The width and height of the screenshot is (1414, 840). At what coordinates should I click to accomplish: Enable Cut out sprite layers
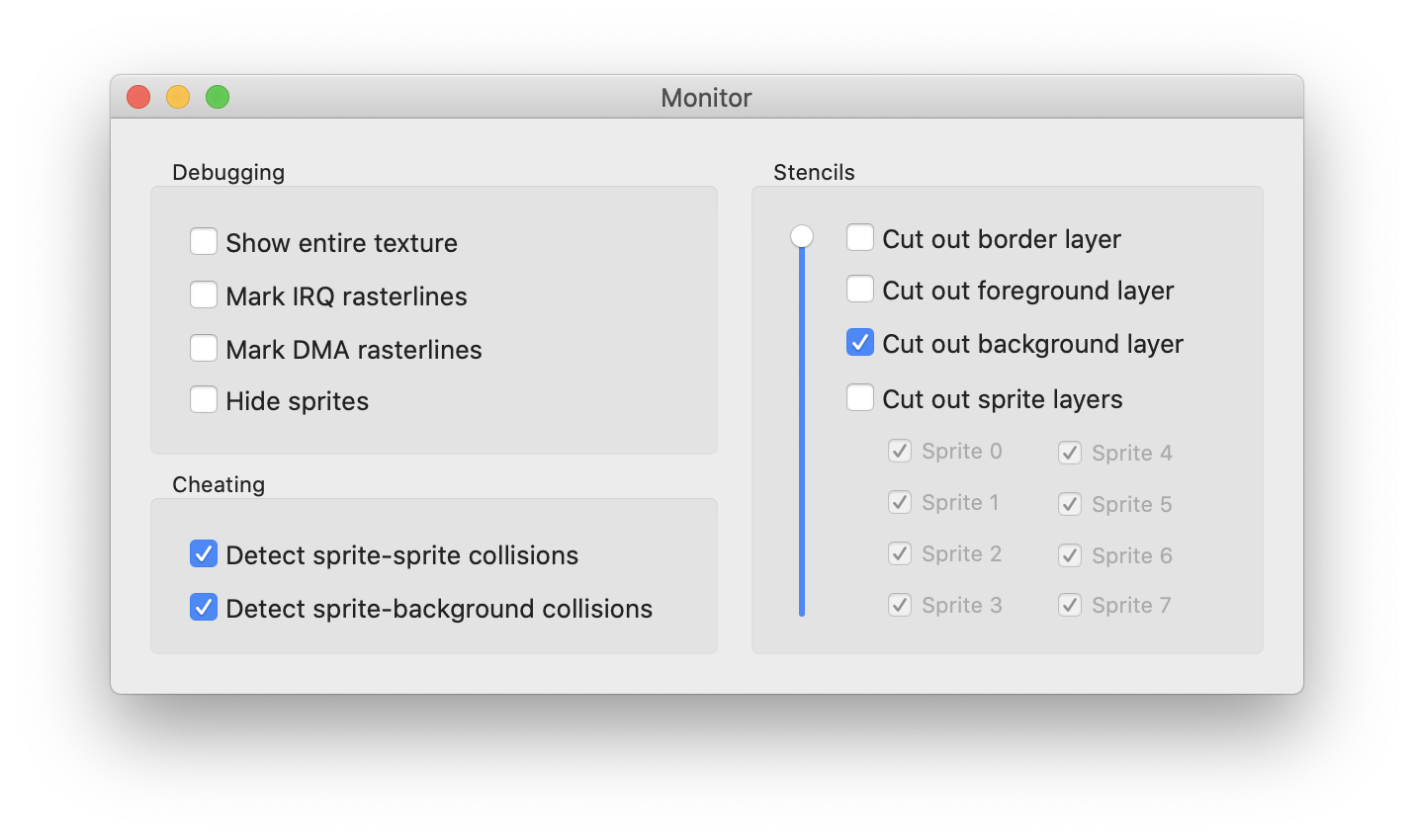point(860,397)
